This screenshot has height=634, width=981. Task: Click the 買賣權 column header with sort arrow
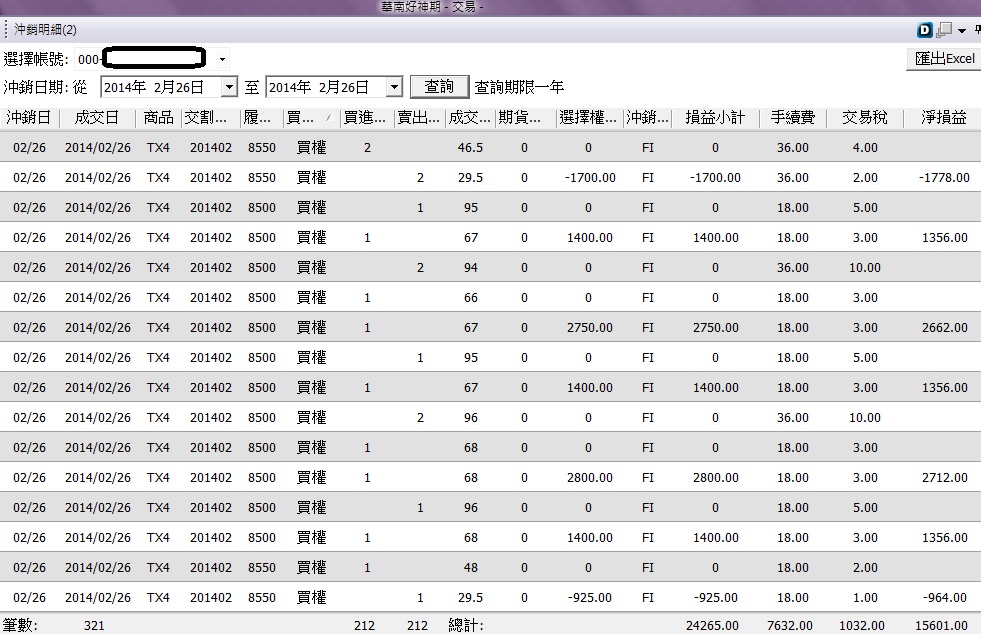311,118
